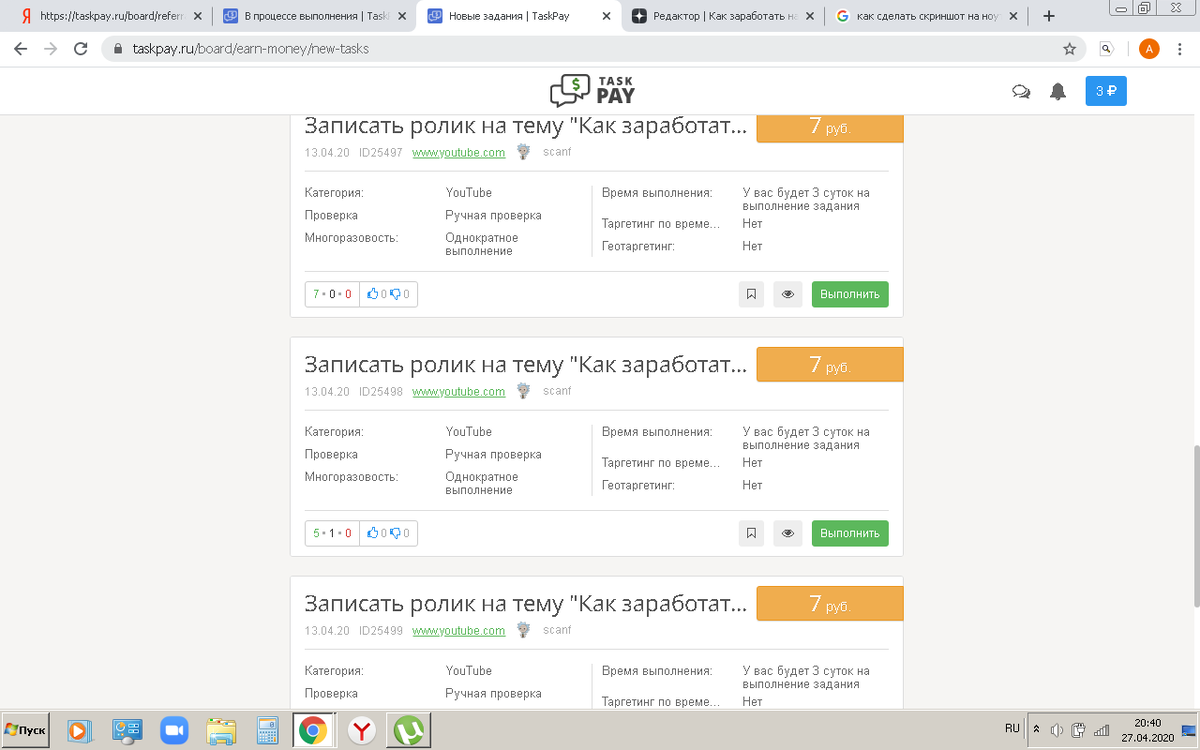Viewport: 1200px width, 750px height.
Task: Open the 3 ₽ balance button
Action: 1106,91
